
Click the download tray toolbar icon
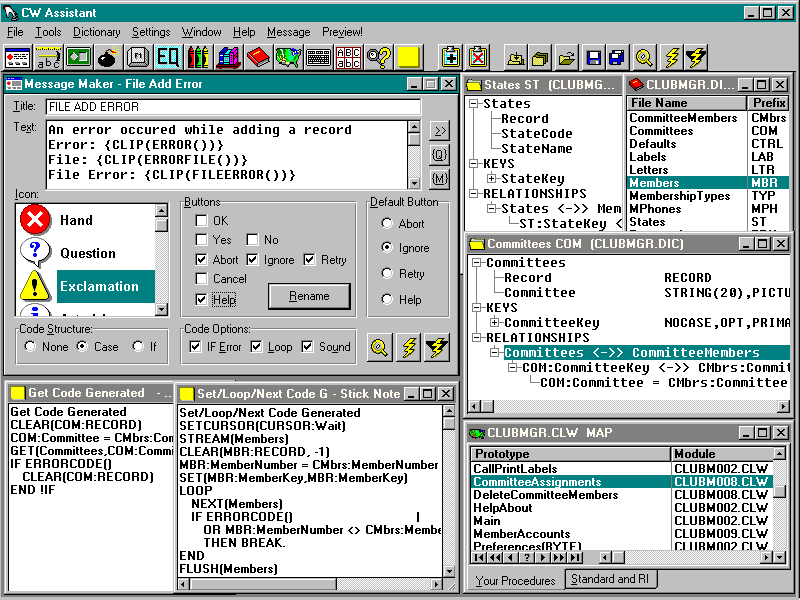[x=516, y=58]
